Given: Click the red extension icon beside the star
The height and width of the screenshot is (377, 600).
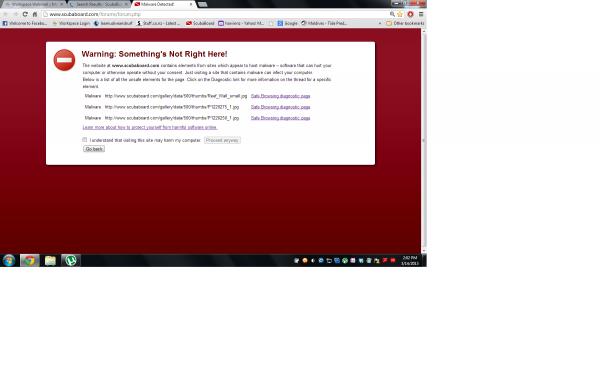Looking at the screenshot, I should [x=410, y=14].
